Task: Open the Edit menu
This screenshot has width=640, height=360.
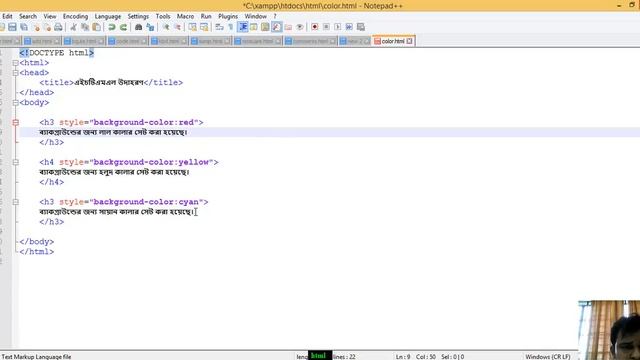Action: (x=7, y=16)
